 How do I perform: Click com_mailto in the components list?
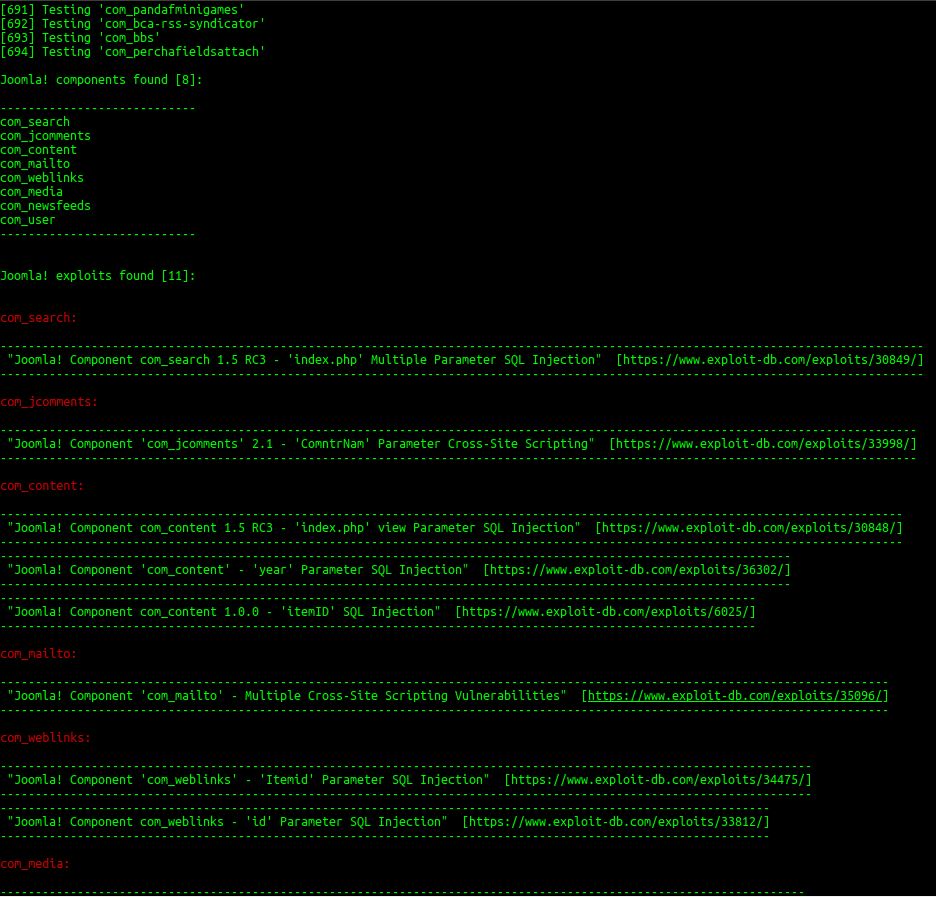(x=35, y=164)
